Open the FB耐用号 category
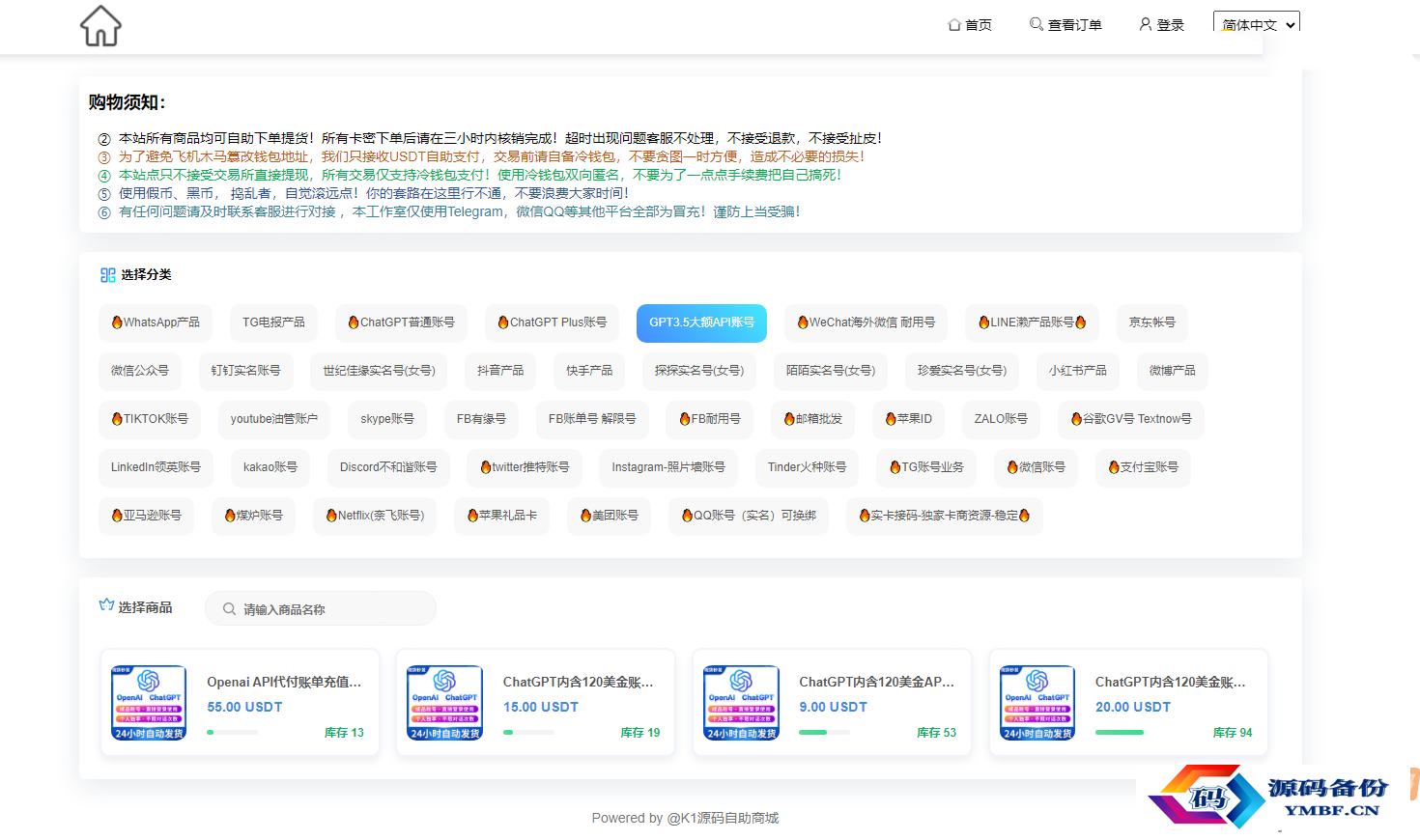Screen dimensions: 1420x840 (x=710, y=419)
